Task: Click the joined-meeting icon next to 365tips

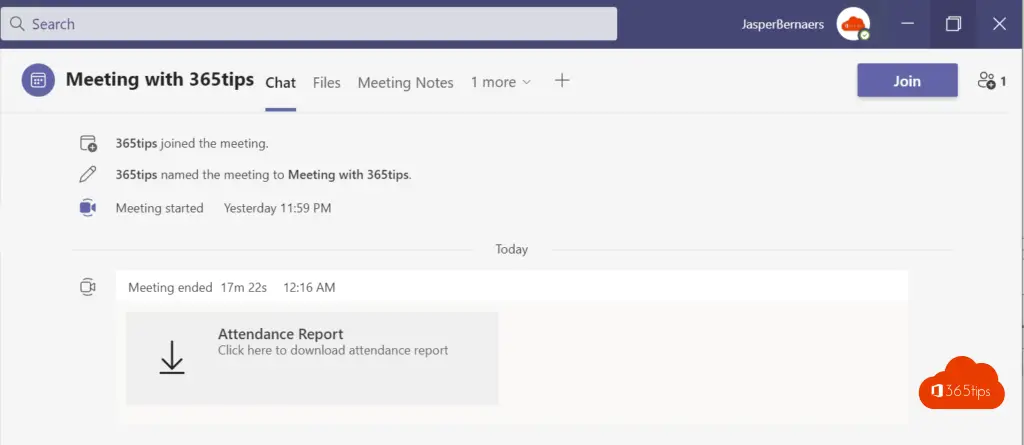Action: click(x=88, y=143)
